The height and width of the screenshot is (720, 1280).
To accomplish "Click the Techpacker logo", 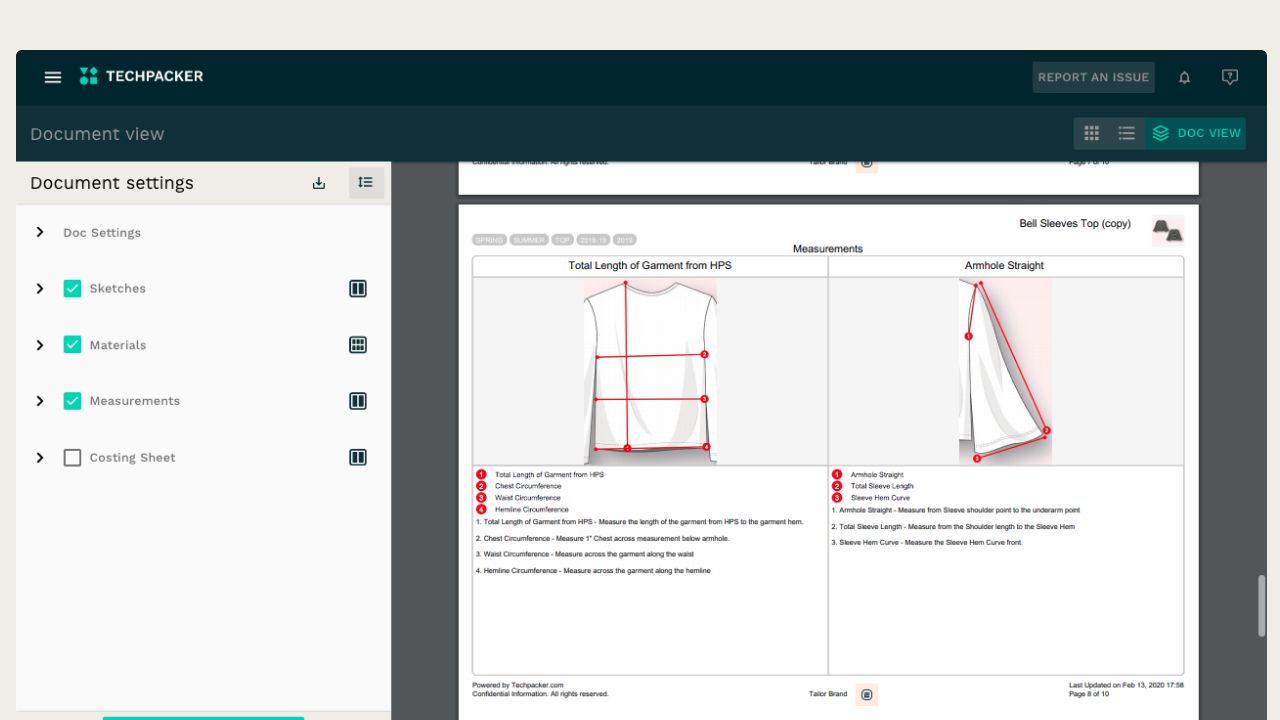I will tap(141, 76).
